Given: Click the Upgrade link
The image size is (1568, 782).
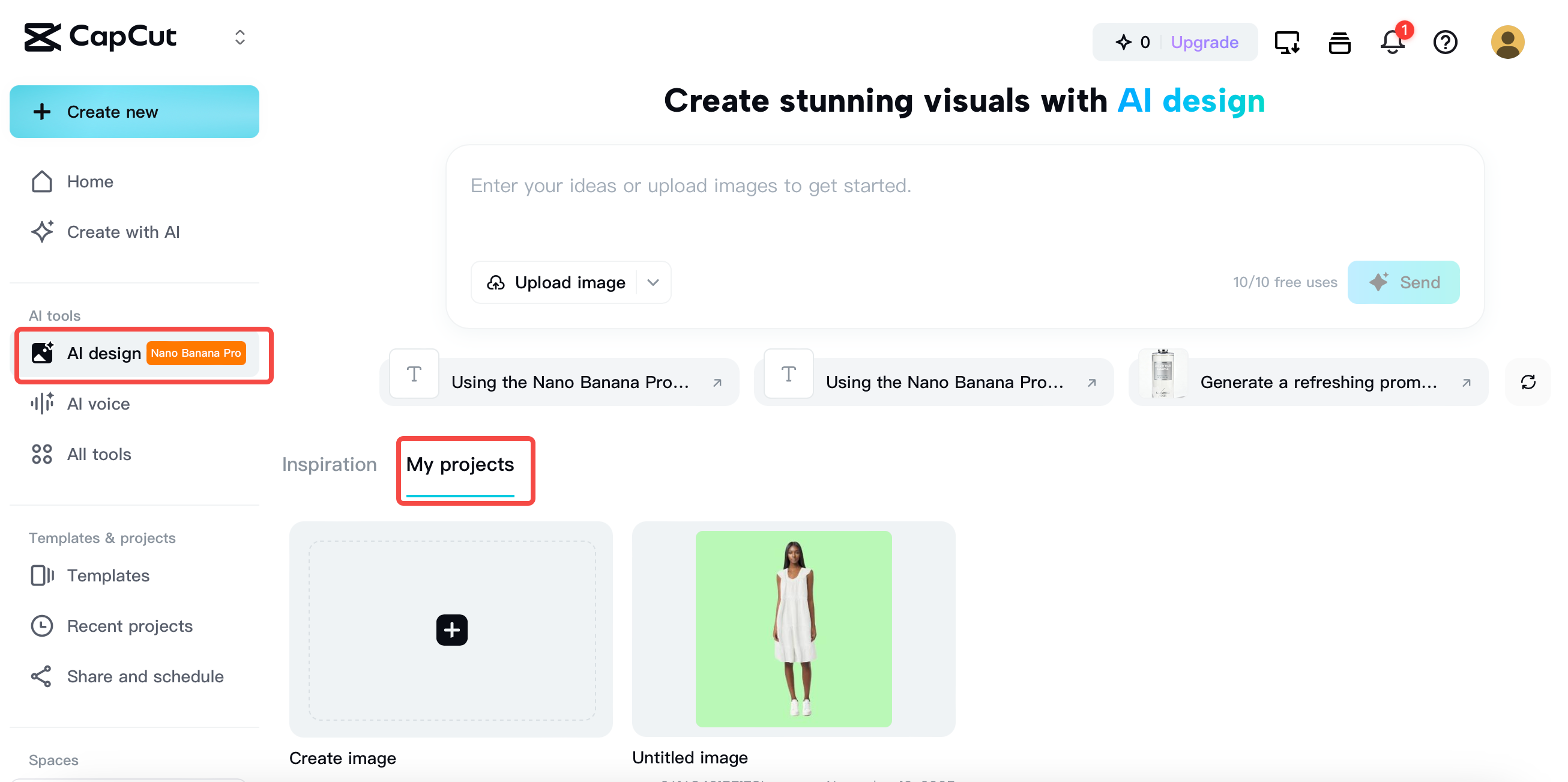Looking at the screenshot, I should [1205, 42].
